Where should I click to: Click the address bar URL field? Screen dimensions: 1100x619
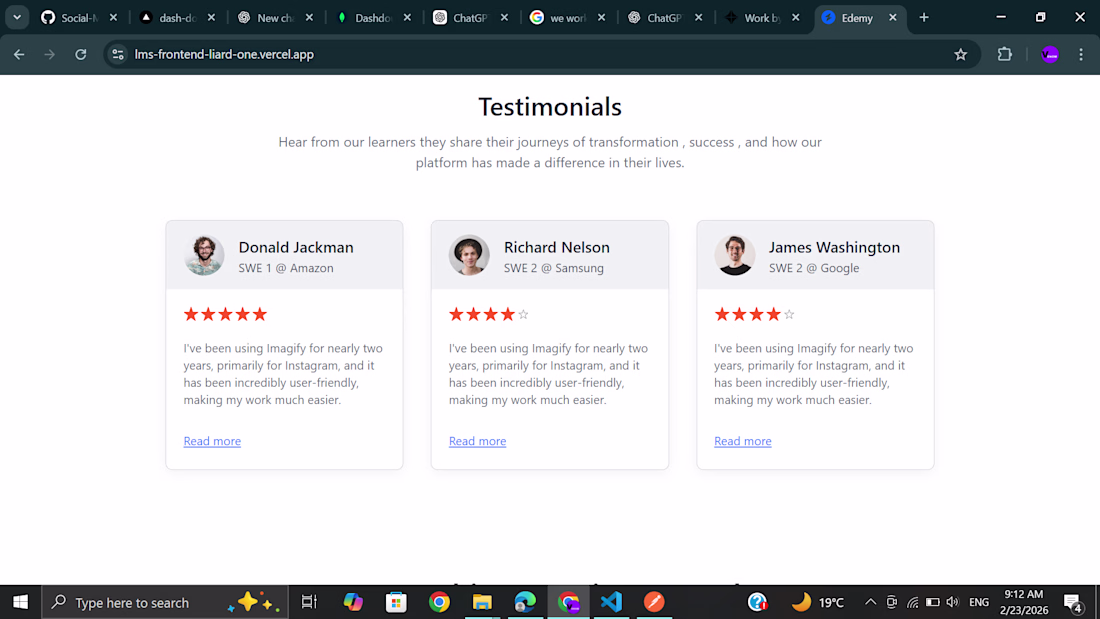tap(540, 54)
